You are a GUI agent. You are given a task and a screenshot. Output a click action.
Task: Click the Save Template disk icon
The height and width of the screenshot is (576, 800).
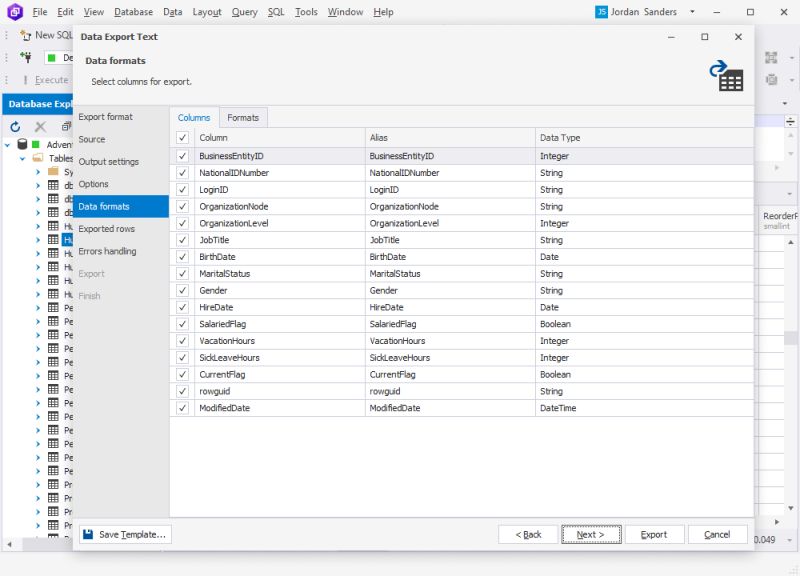(x=93, y=534)
